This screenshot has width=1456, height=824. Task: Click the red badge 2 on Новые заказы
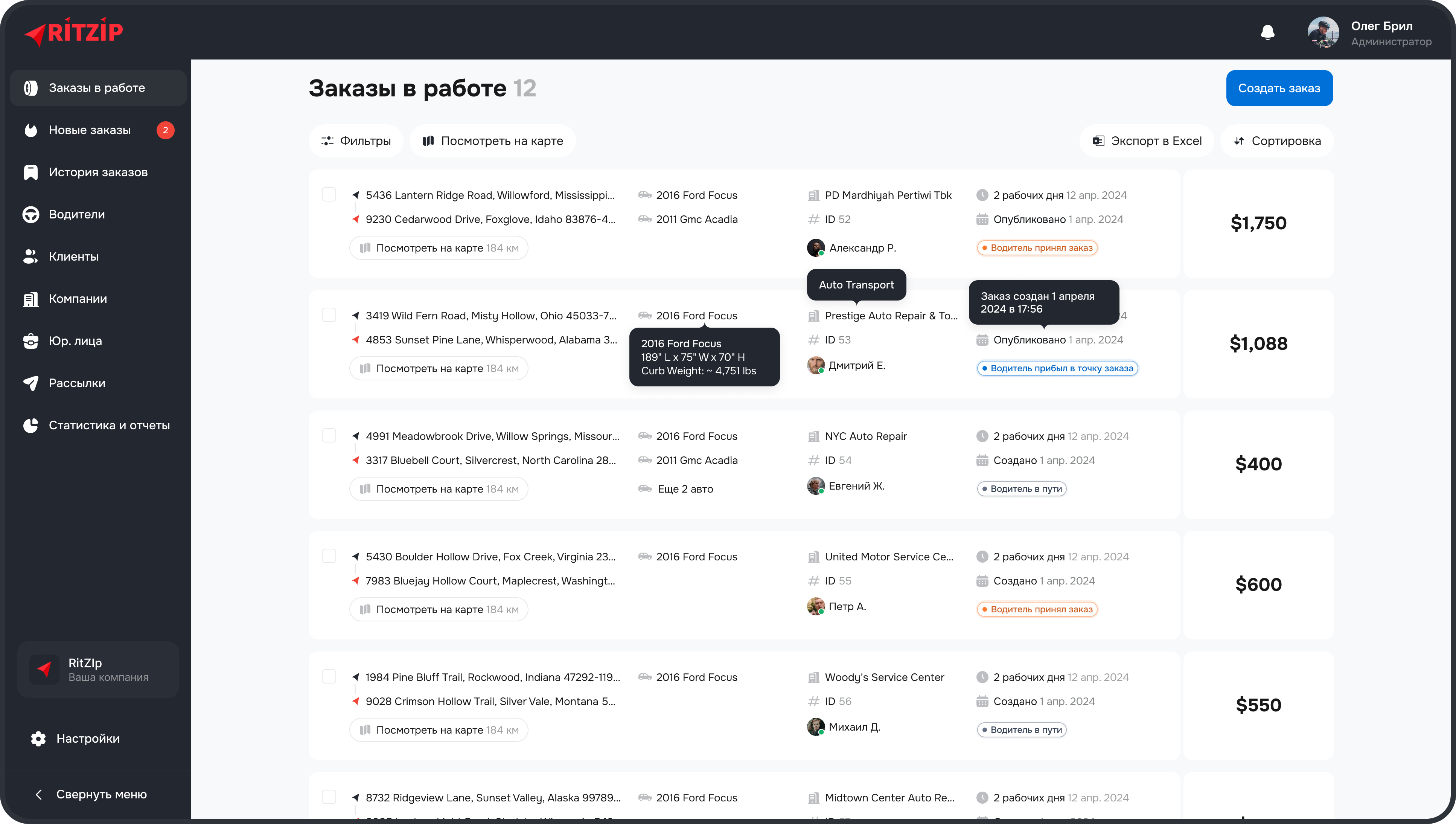(165, 130)
